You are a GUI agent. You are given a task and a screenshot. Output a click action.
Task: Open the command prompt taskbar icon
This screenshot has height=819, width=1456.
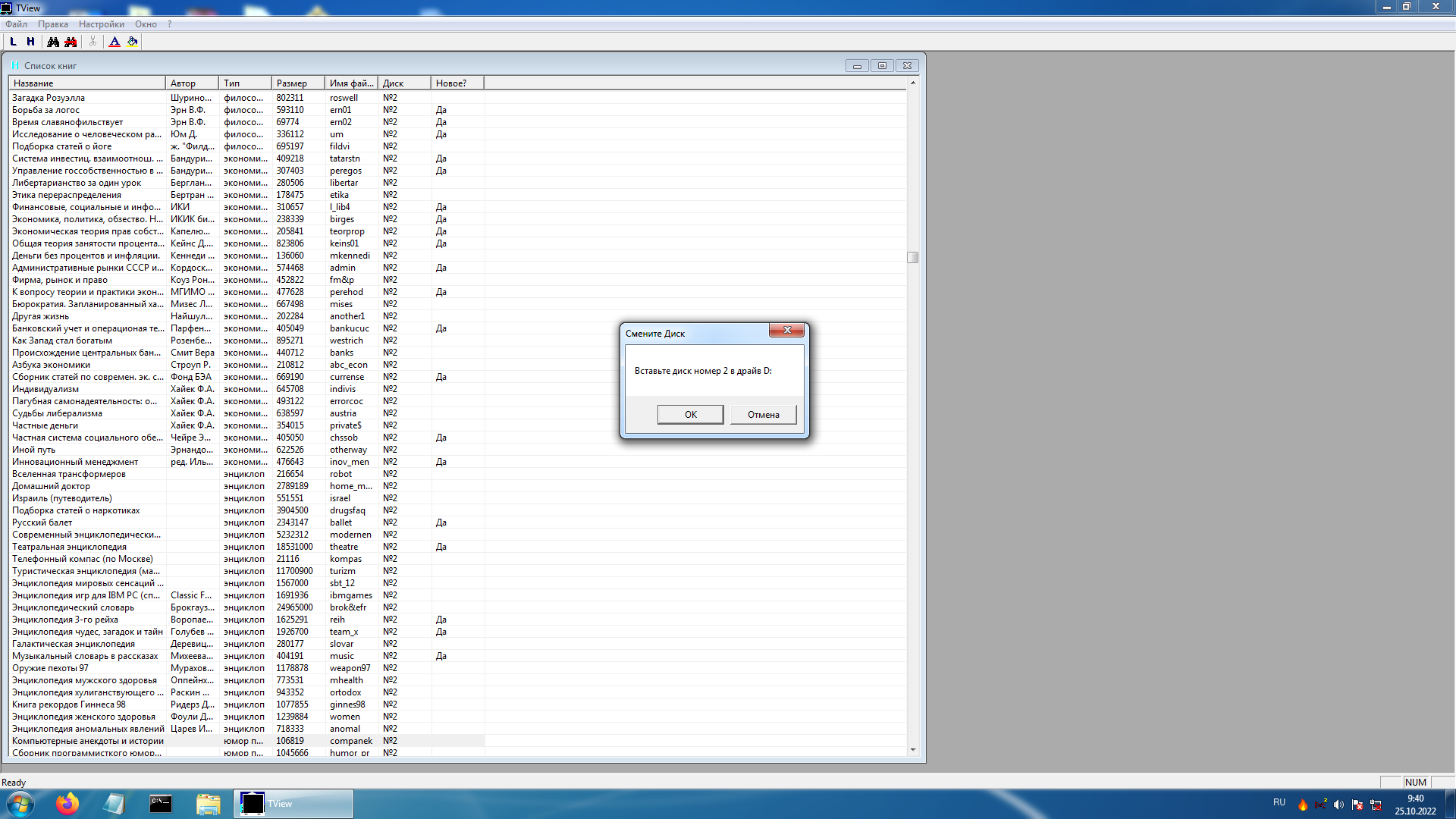[161, 804]
